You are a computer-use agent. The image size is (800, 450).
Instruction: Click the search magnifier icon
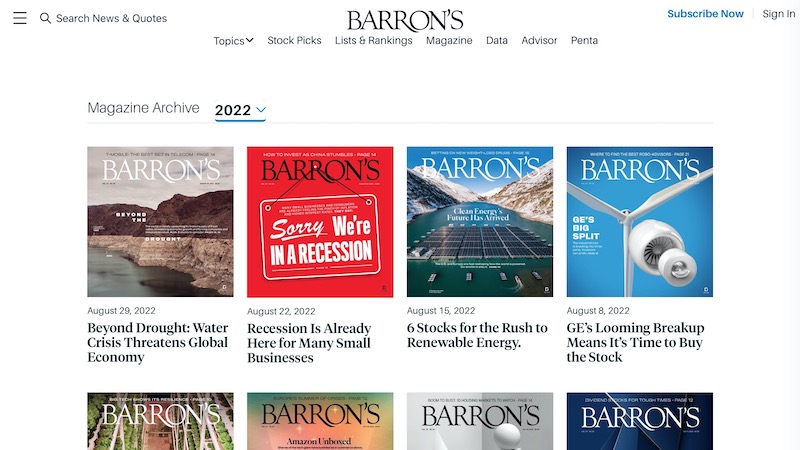(45, 18)
